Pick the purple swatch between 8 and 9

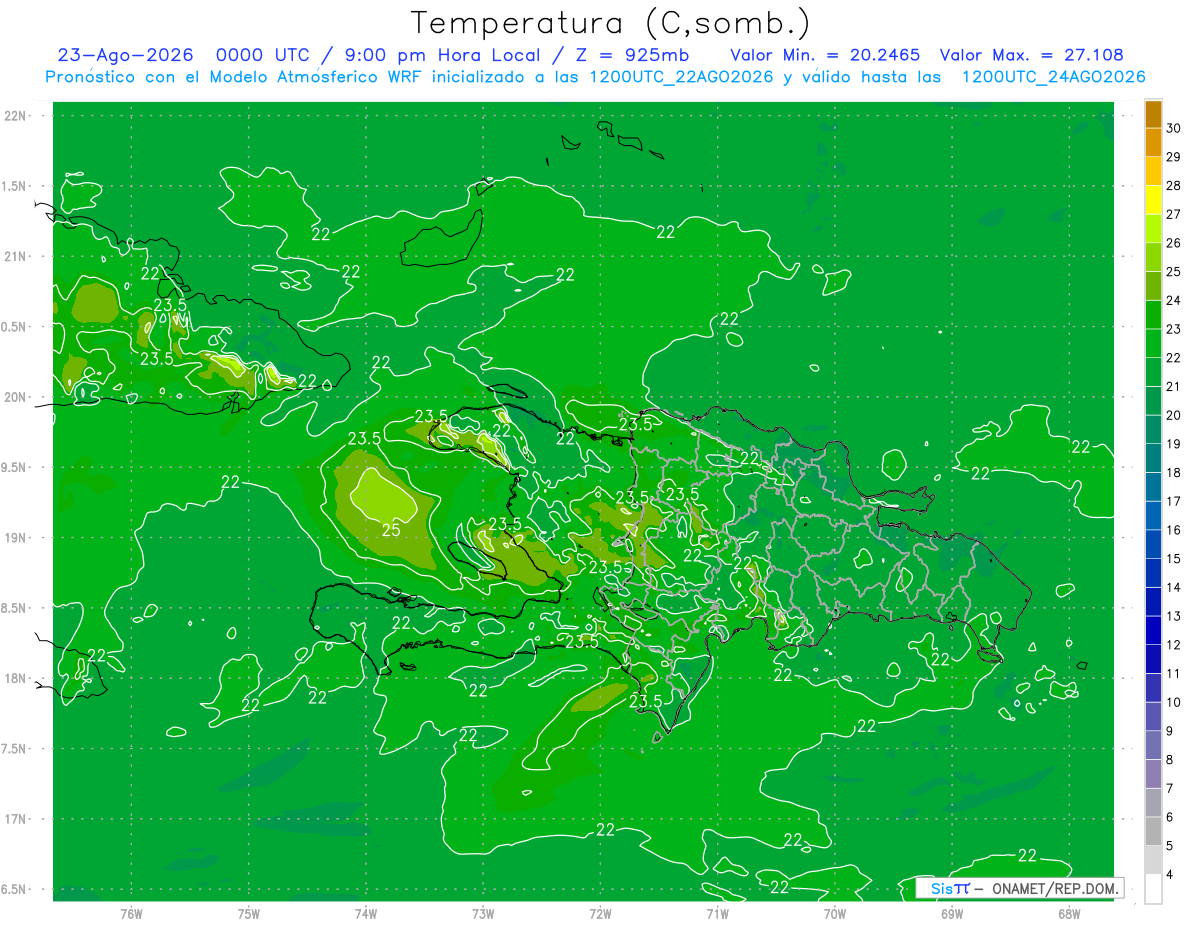click(1153, 746)
